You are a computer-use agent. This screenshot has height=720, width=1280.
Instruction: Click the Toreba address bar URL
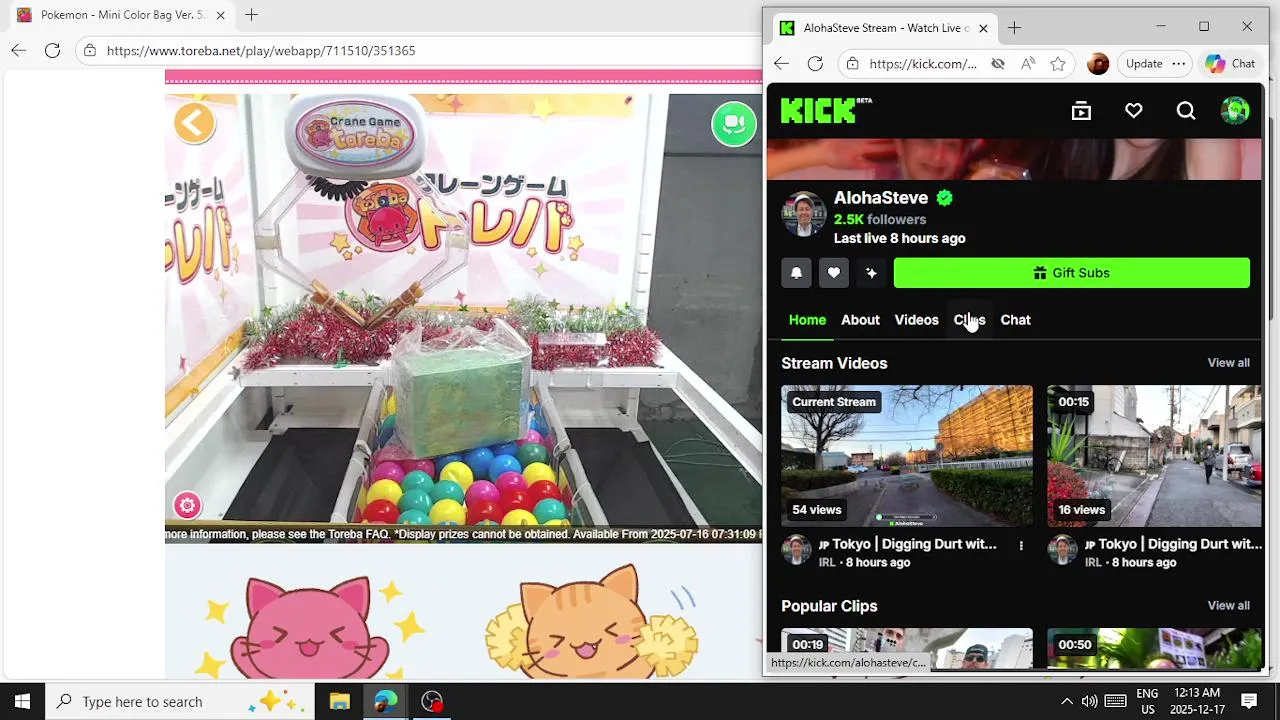(x=261, y=50)
